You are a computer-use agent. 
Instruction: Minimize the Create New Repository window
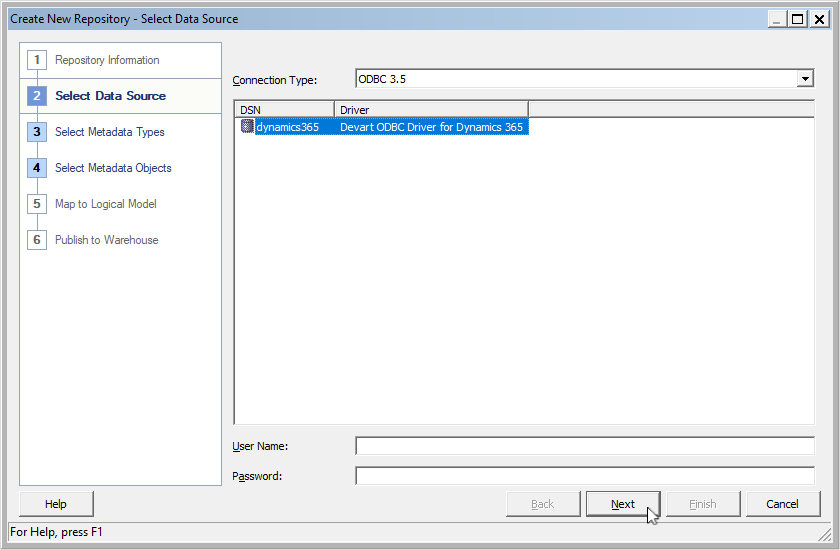777,19
